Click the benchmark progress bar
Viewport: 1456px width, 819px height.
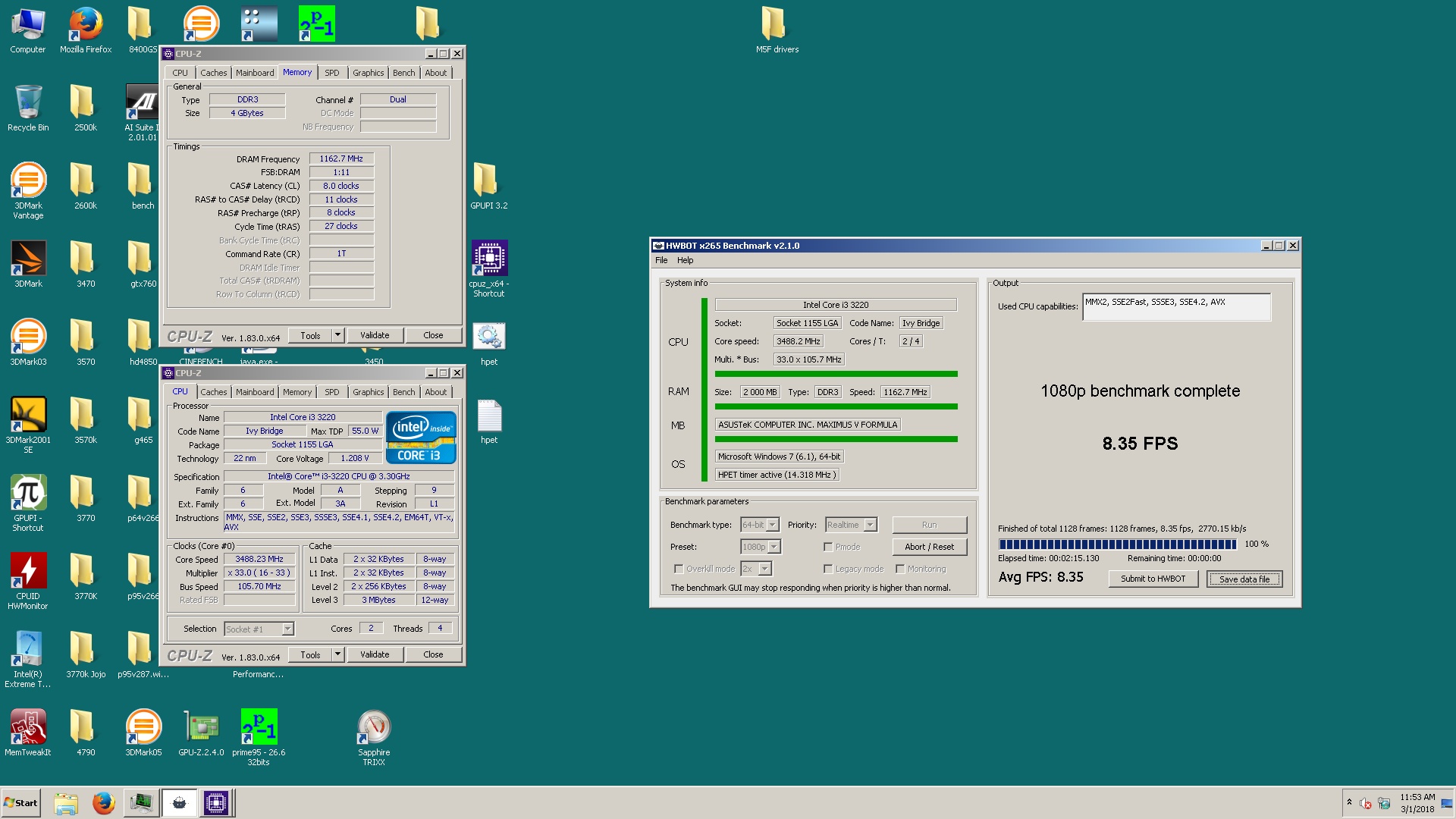tap(1118, 544)
